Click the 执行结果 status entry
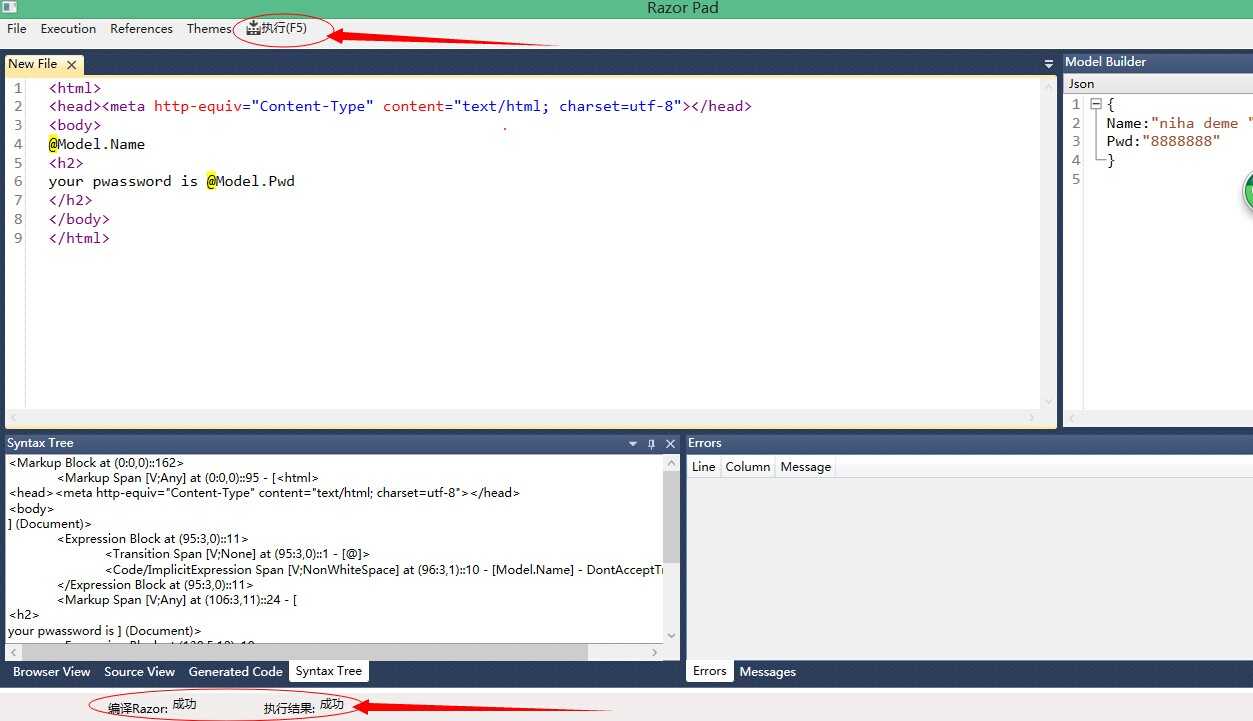 [304, 706]
